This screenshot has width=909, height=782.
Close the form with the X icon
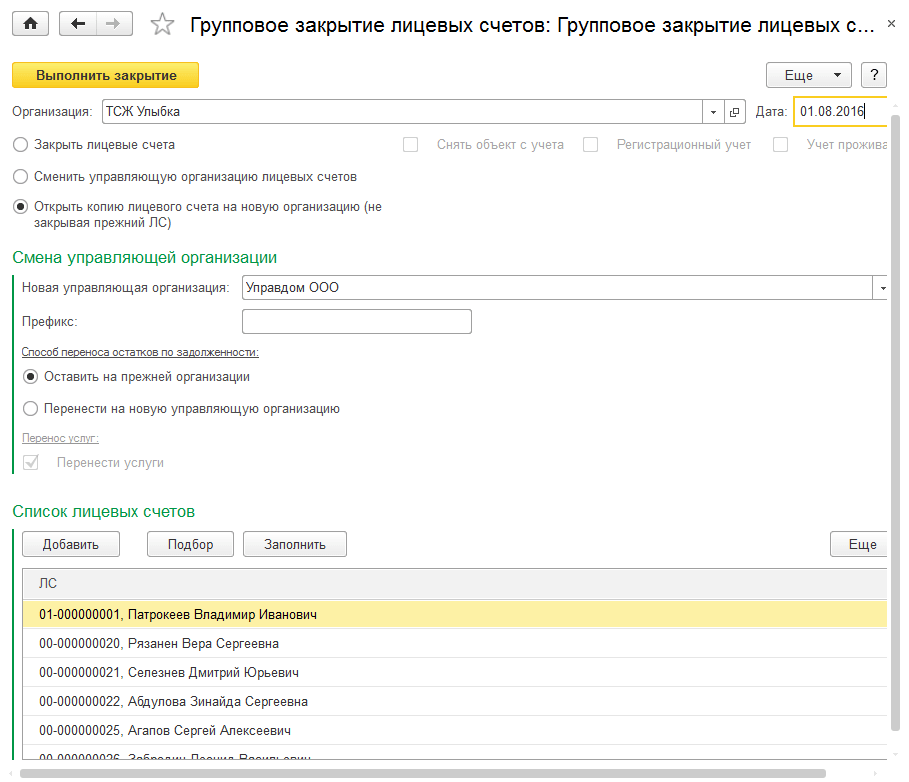(891, 24)
